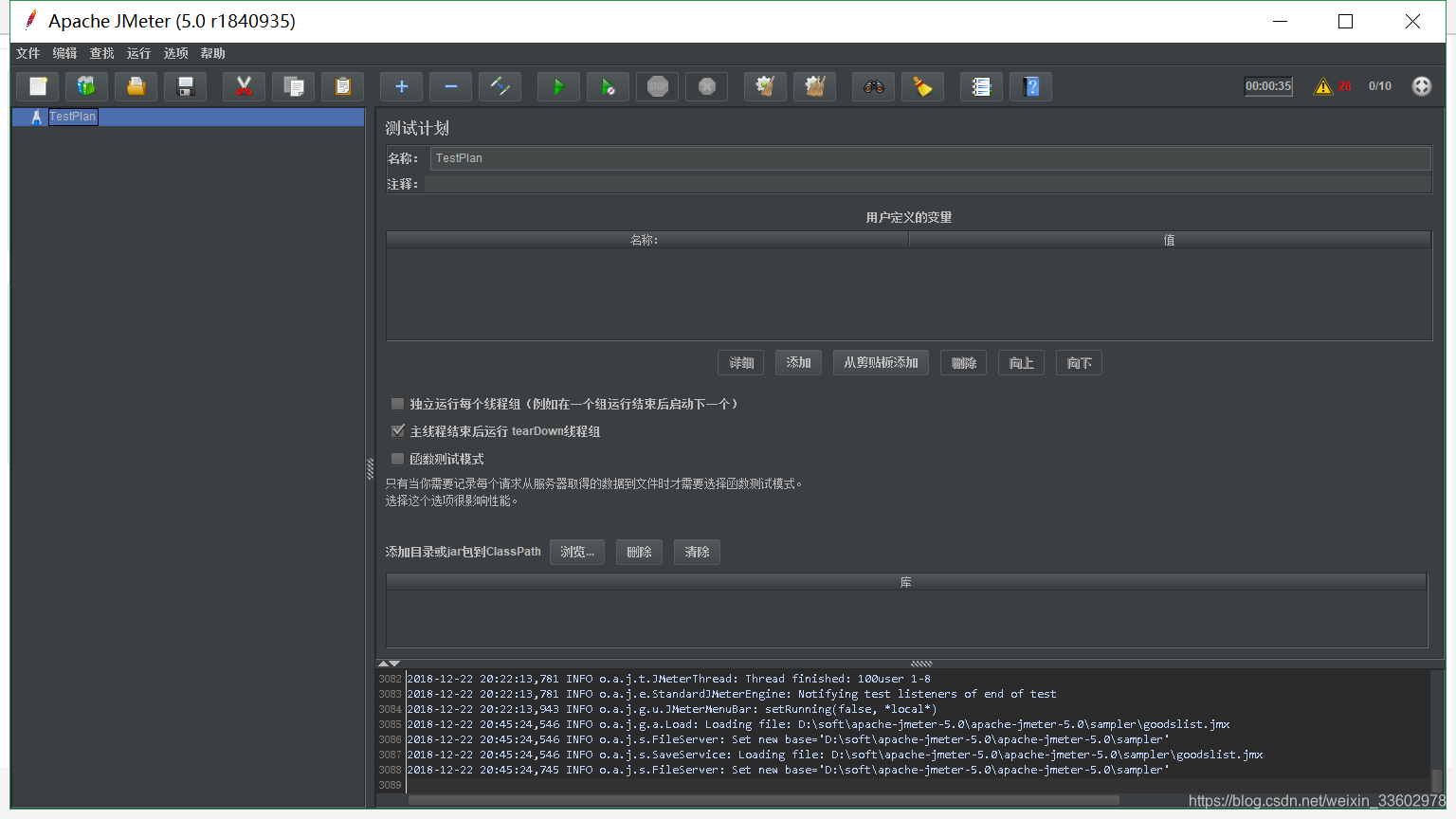
Task: Click the Clear All results icon
Action: [815, 86]
